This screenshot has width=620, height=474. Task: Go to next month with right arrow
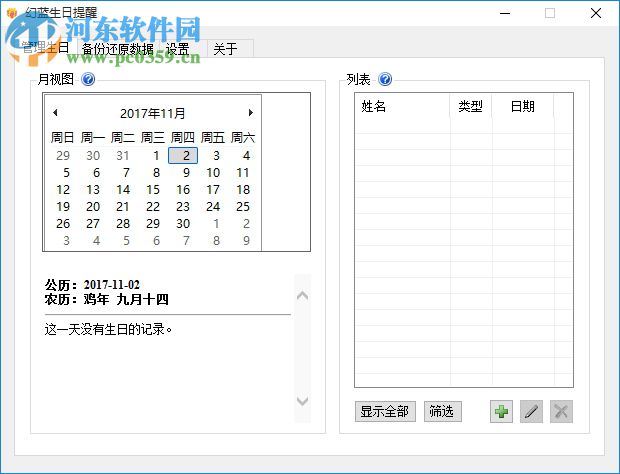[250, 113]
